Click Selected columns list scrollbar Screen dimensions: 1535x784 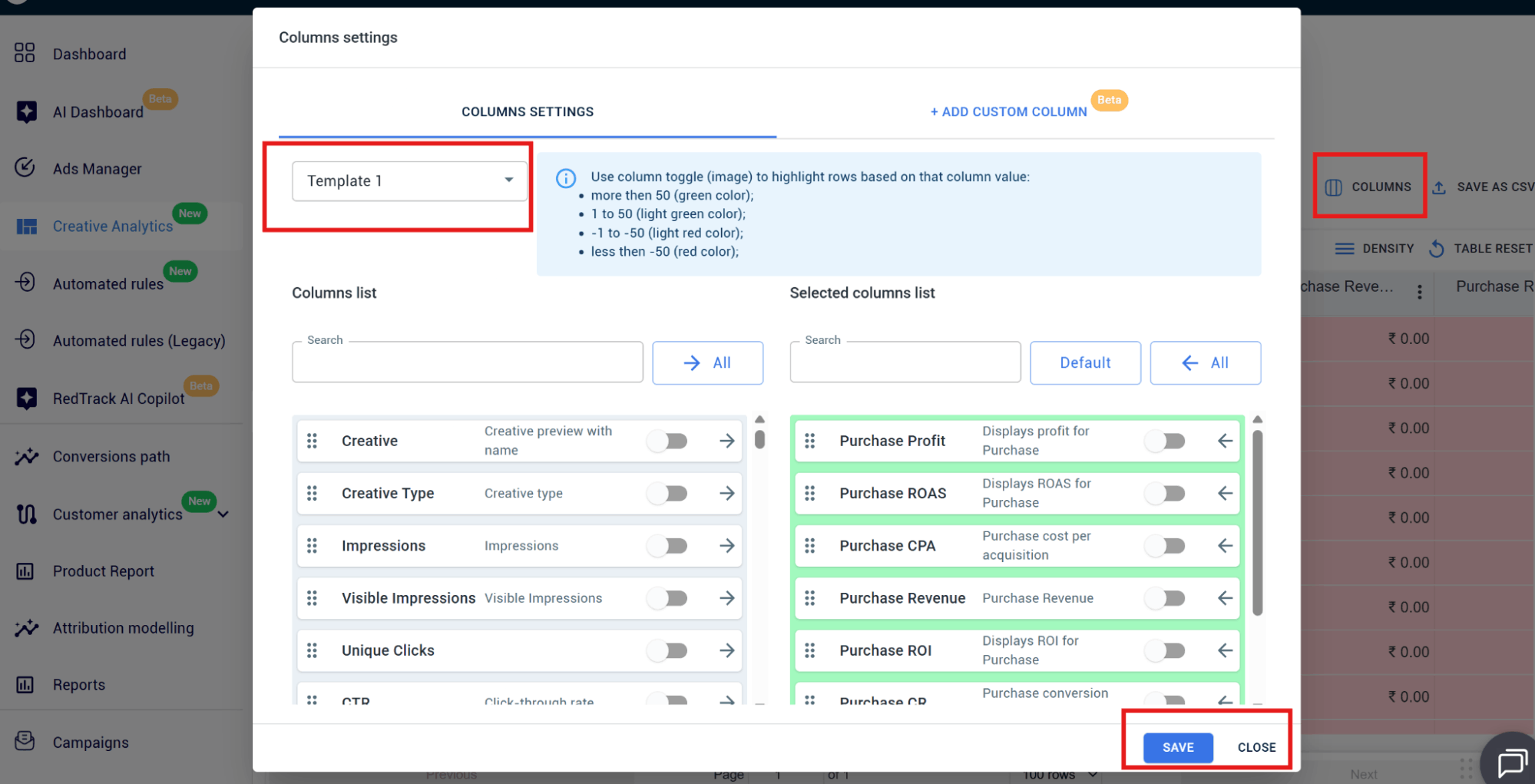click(x=1258, y=522)
